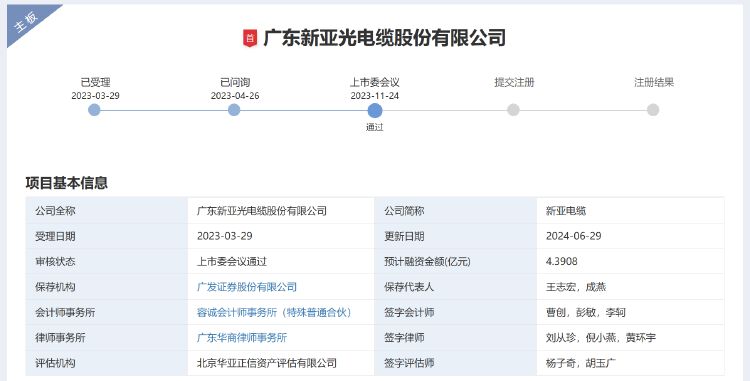Open 容诚会计师事务所（特殊普通合伙） link

(x=275, y=312)
